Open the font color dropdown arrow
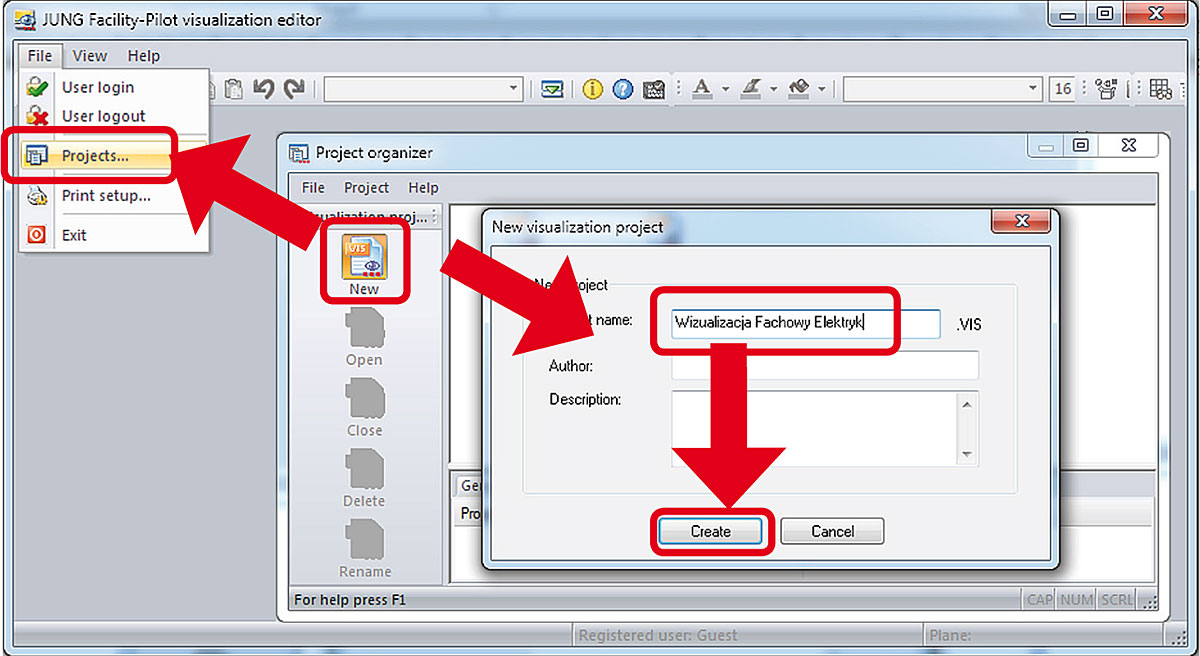The height and width of the screenshot is (656, 1200). (725, 89)
